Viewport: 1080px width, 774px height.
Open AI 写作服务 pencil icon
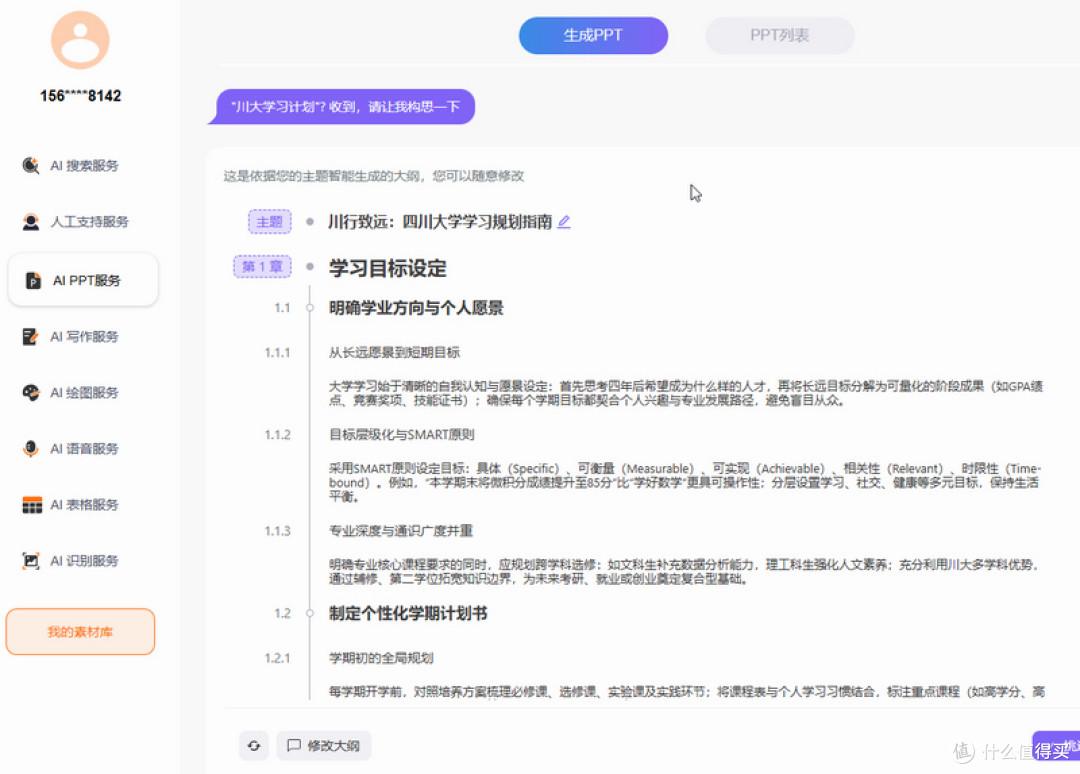[x=31, y=337]
